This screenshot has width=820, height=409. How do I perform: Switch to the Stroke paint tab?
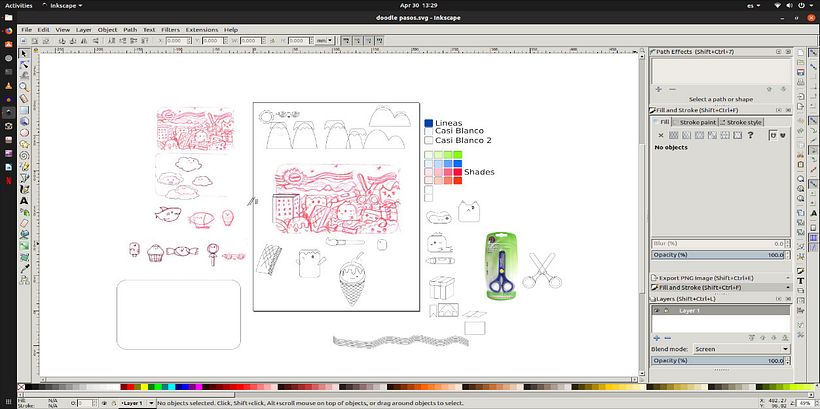coord(694,122)
